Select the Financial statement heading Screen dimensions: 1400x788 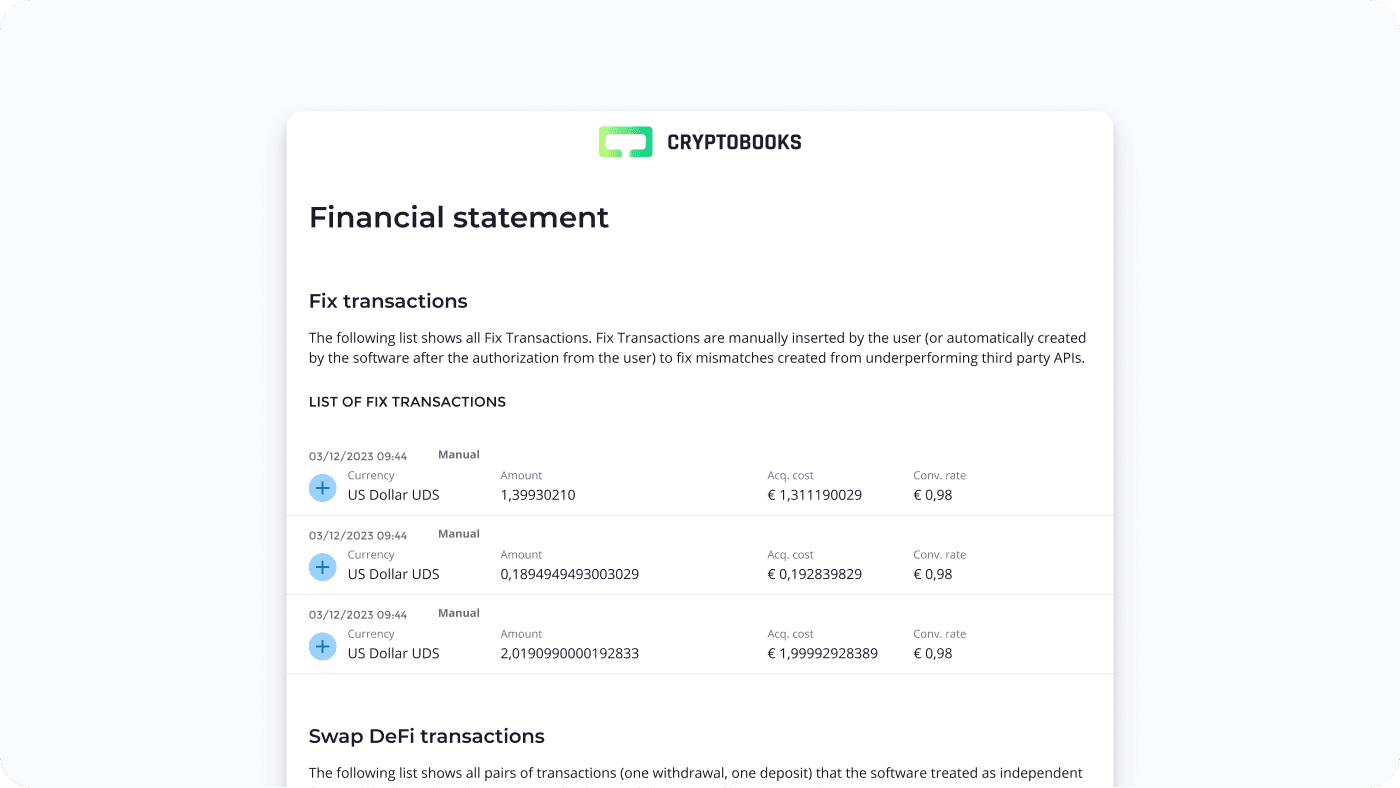(459, 217)
